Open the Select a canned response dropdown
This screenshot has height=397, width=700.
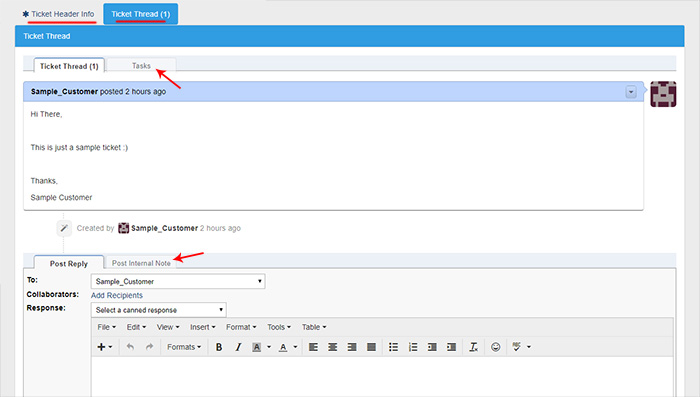158,310
